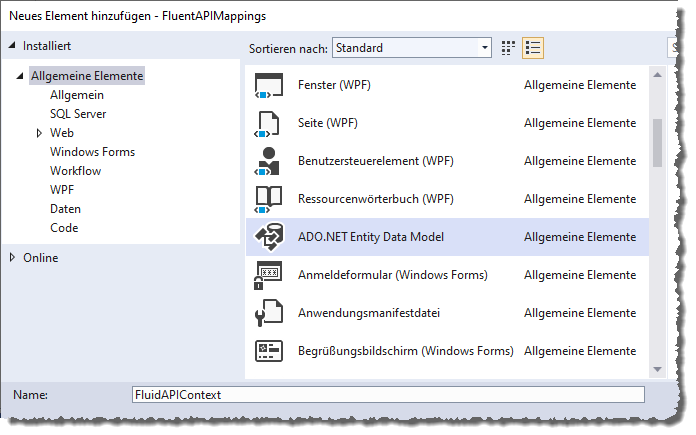
Task: Click the template list scrollbar thumb
Action: point(657,143)
